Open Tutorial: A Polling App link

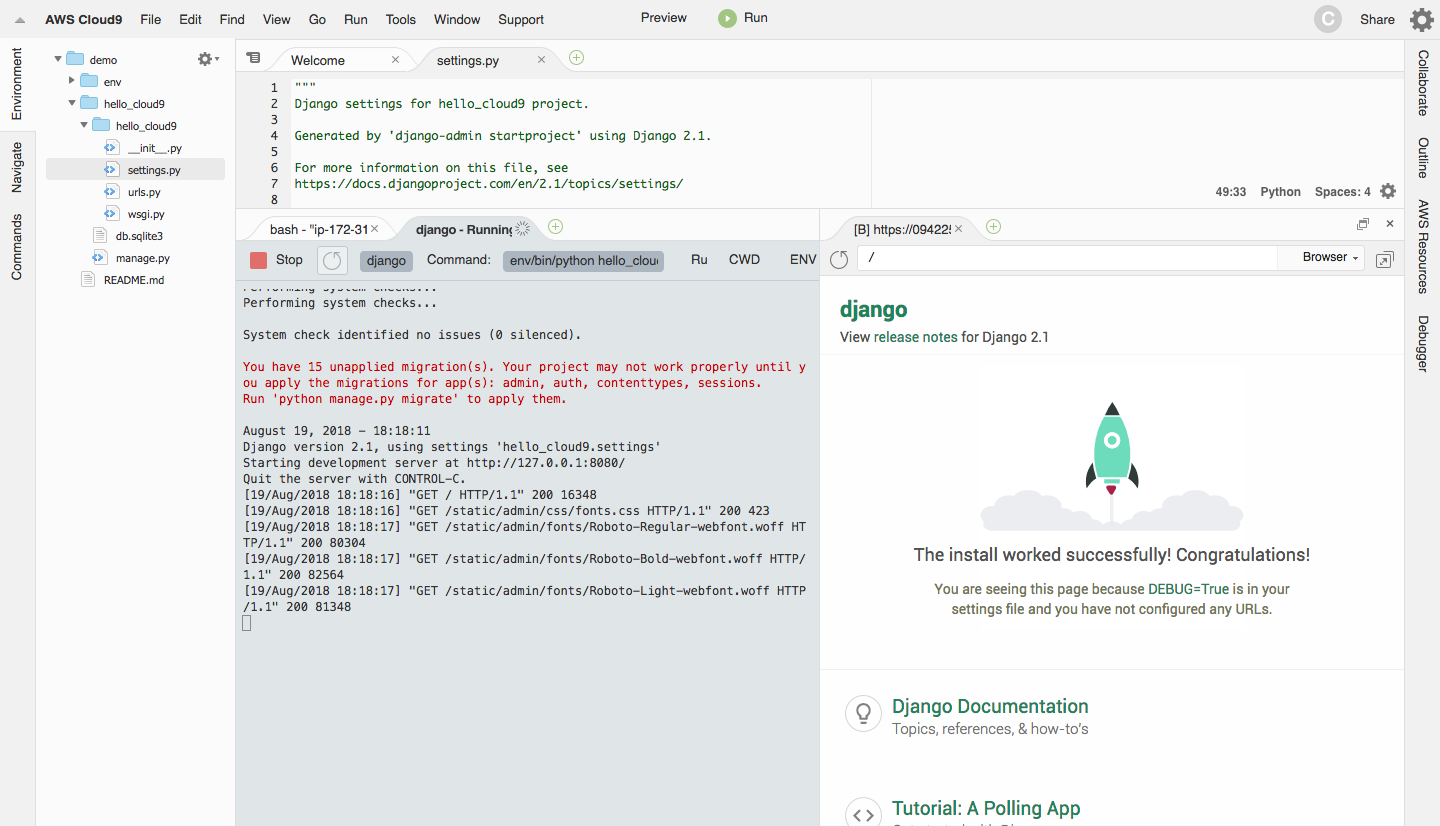[x=986, y=808]
